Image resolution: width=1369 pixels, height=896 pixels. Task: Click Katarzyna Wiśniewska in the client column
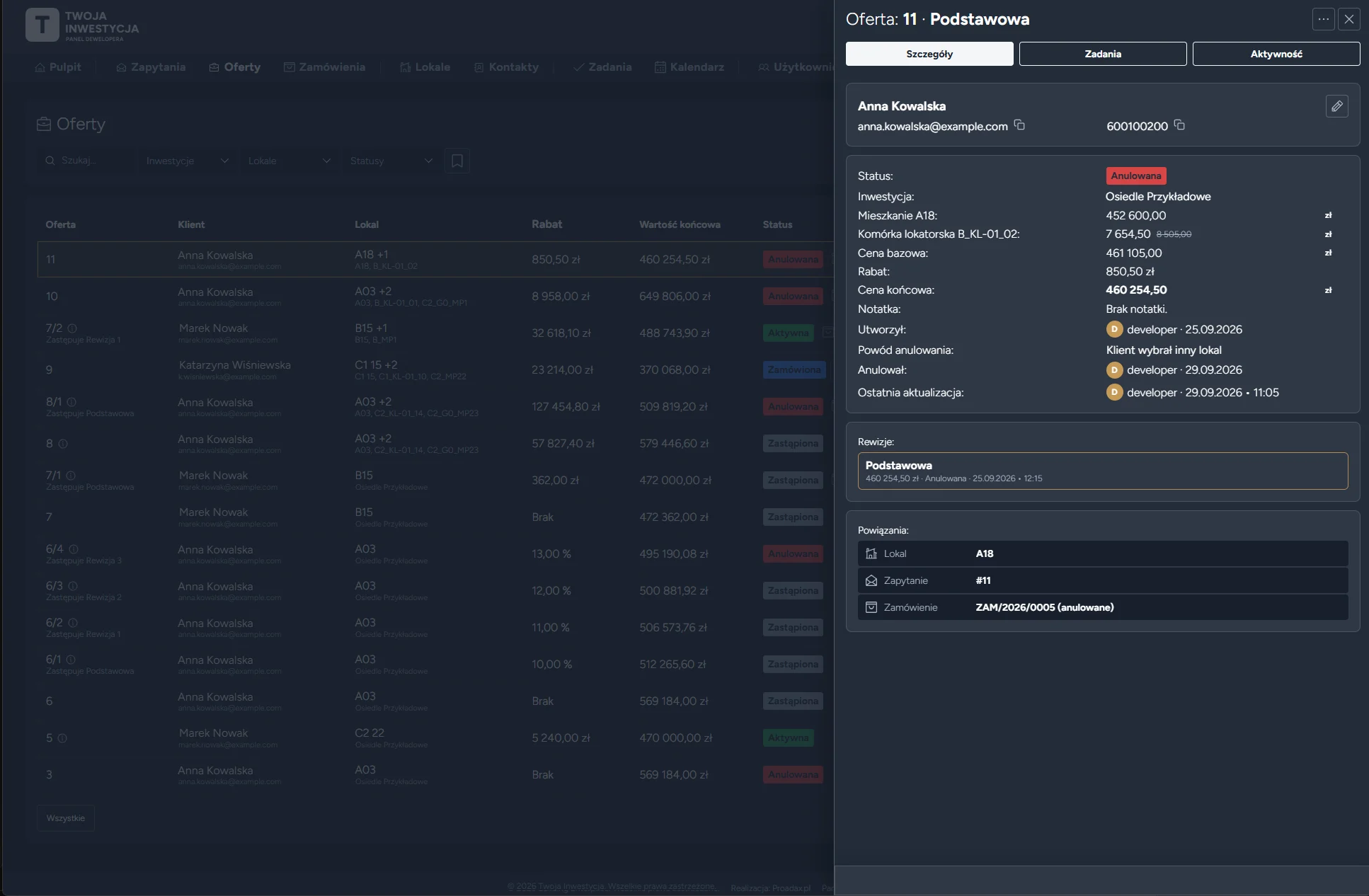234,365
